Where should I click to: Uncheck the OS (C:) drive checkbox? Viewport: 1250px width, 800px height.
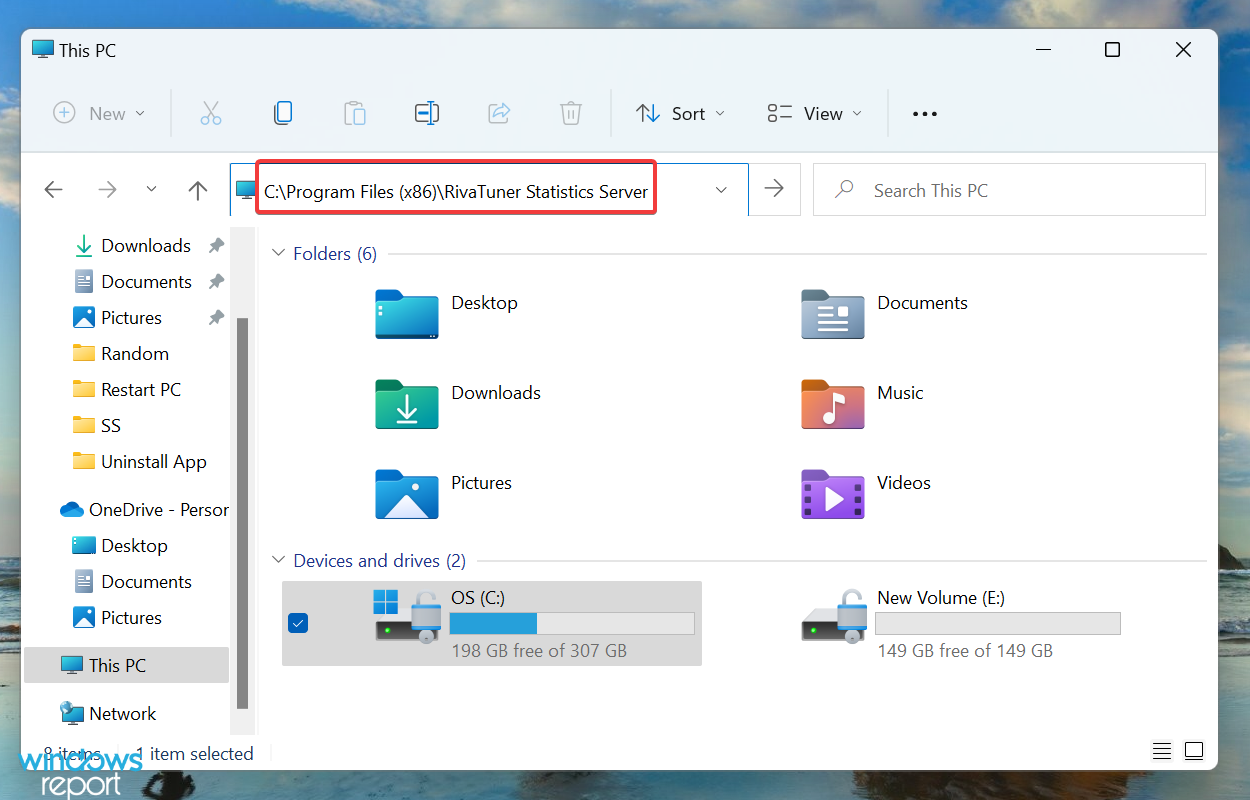[x=298, y=624]
